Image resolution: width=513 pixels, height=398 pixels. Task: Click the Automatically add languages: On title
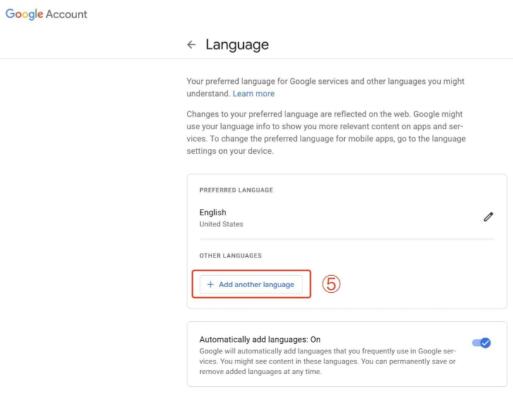(x=260, y=339)
